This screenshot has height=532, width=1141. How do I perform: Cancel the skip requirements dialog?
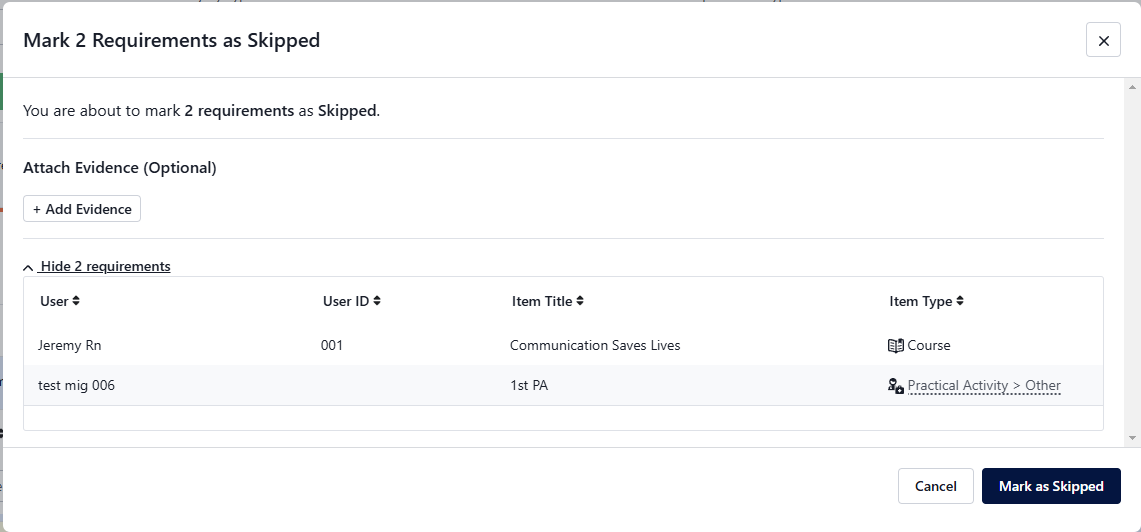pos(936,486)
